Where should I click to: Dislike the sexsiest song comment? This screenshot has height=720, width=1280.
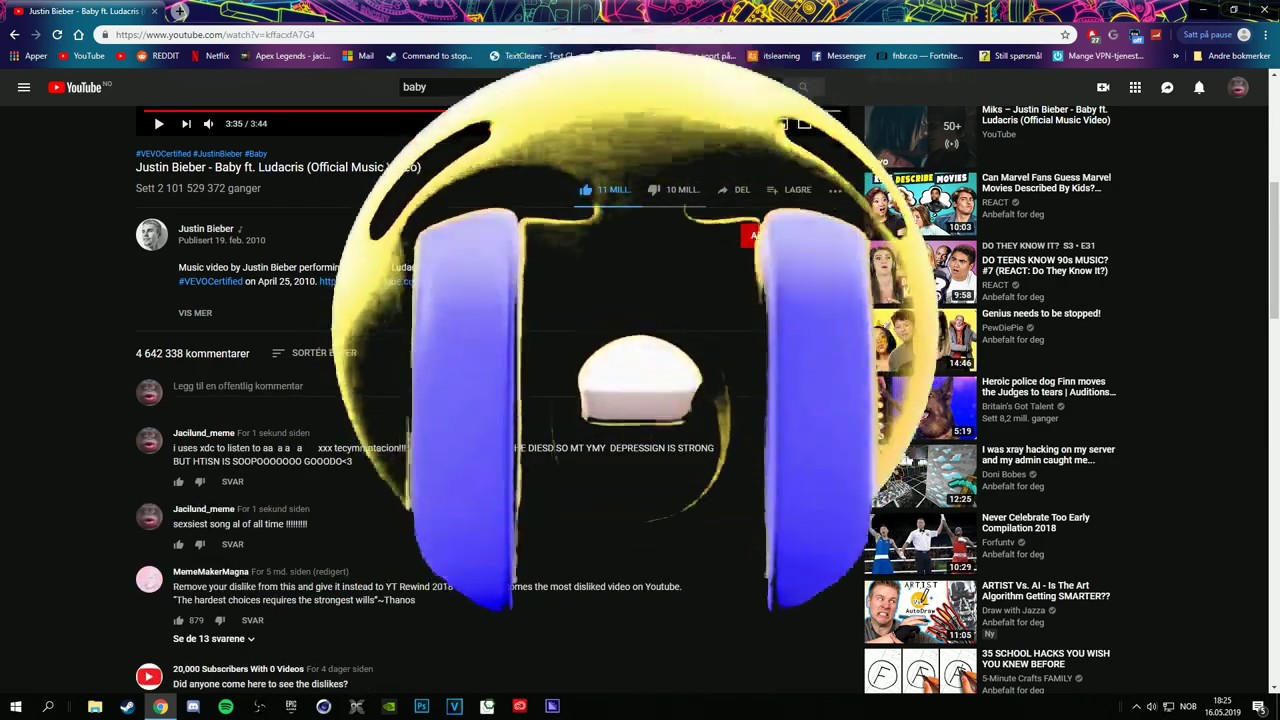[200, 545]
